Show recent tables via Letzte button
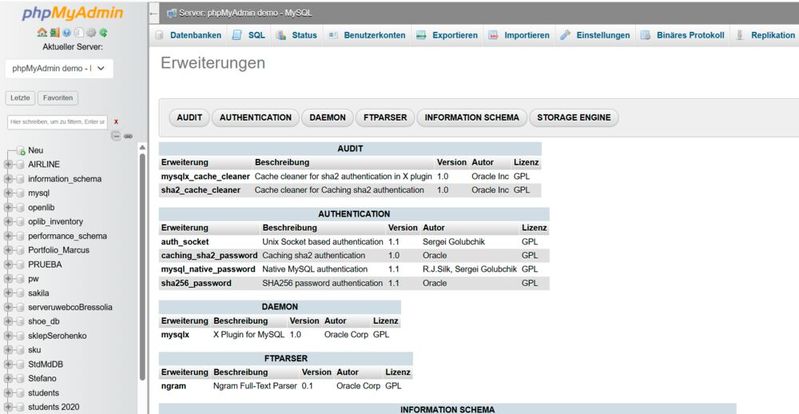The height and width of the screenshot is (414, 799). pos(20,98)
